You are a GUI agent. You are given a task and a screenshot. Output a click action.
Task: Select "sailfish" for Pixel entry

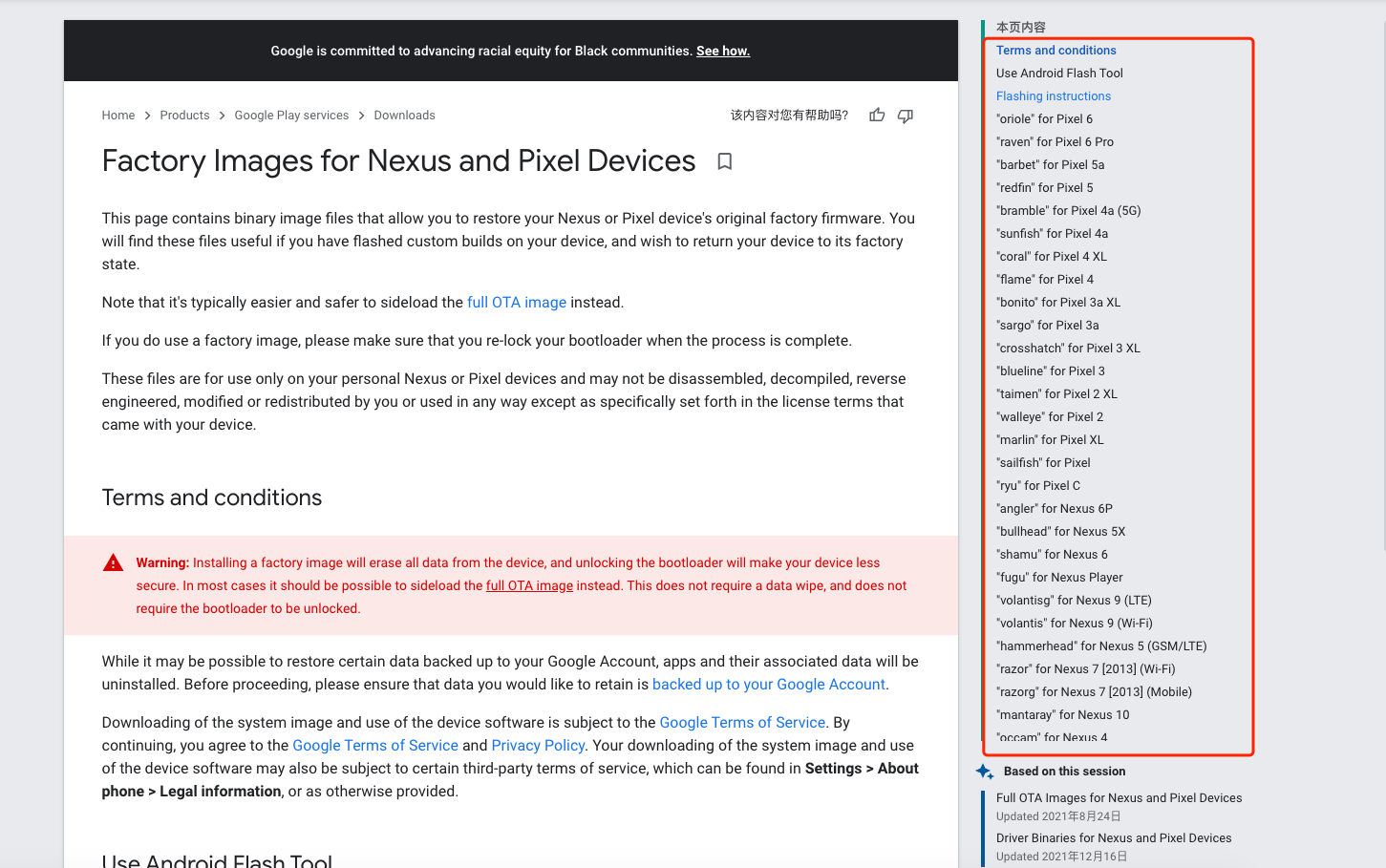point(1043,463)
